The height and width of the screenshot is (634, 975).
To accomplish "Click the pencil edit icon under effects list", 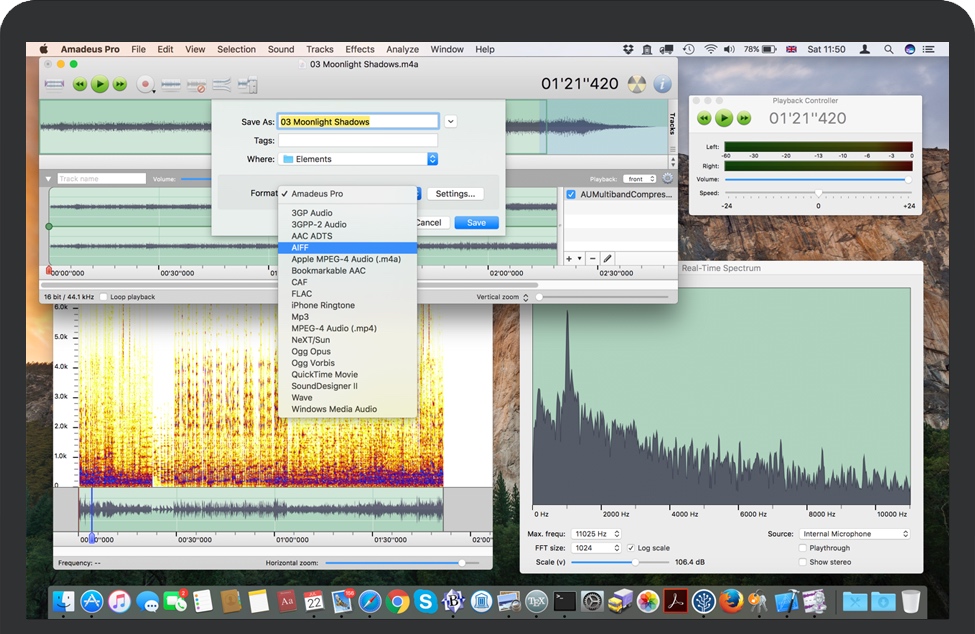I will [x=607, y=258].
